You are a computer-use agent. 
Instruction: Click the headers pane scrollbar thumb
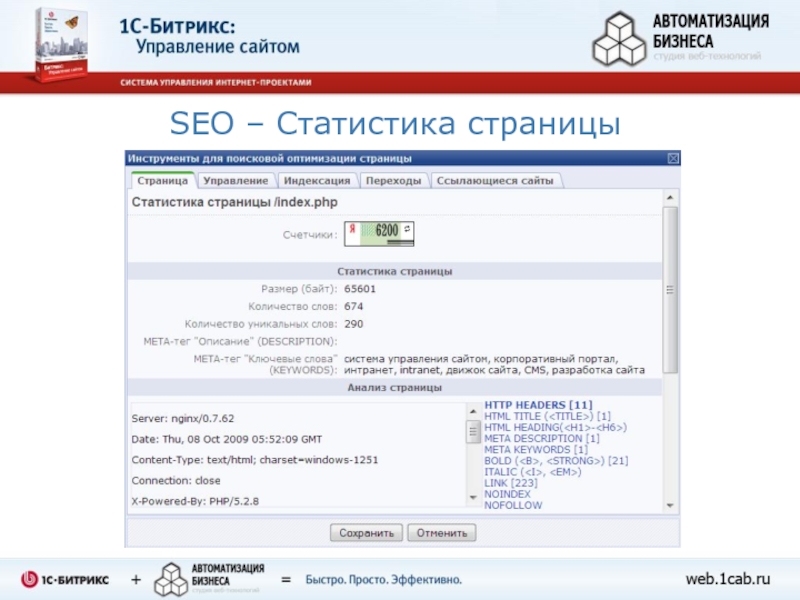click(x=473, y=432)
